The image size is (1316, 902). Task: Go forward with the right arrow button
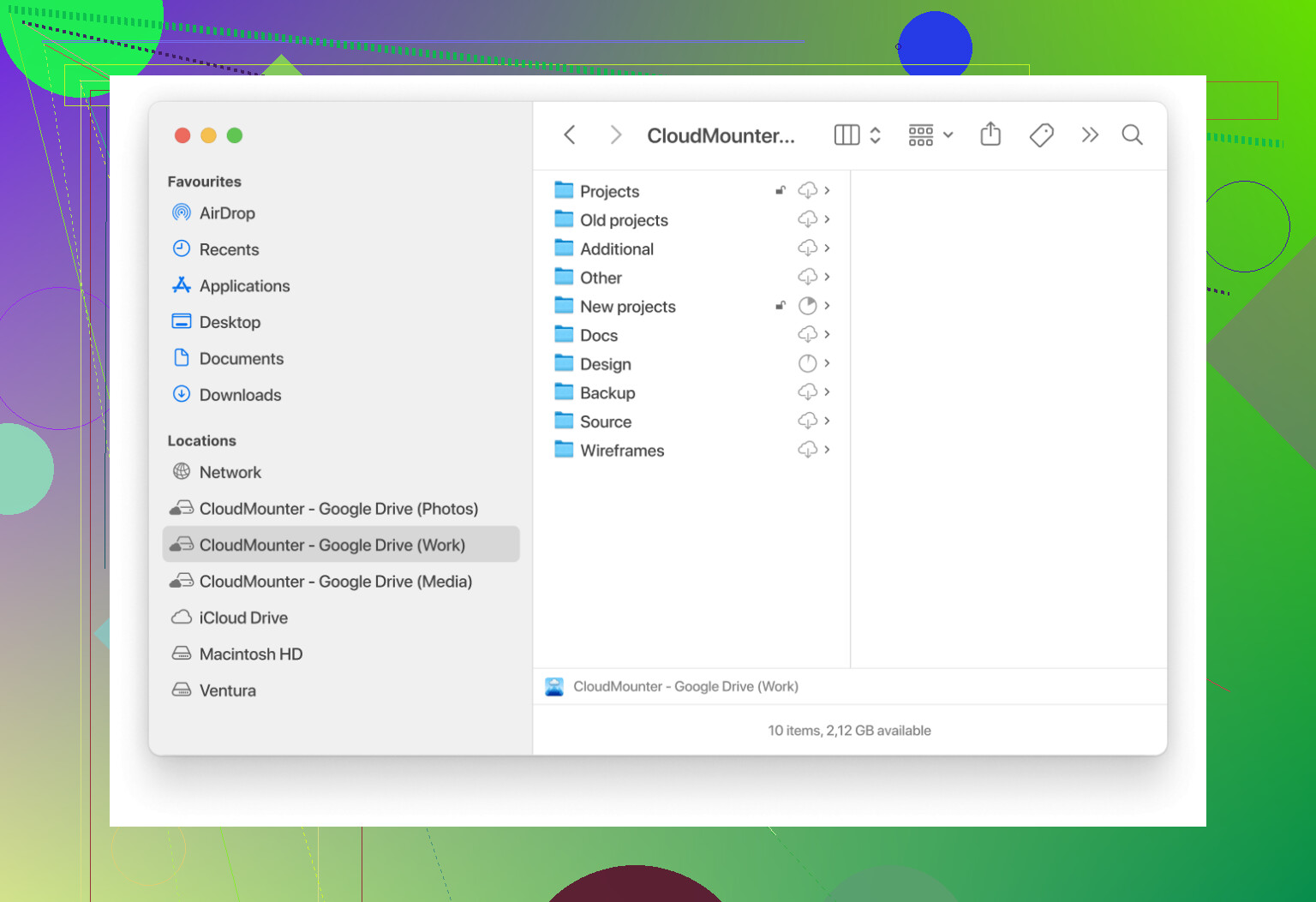(615, 134)
